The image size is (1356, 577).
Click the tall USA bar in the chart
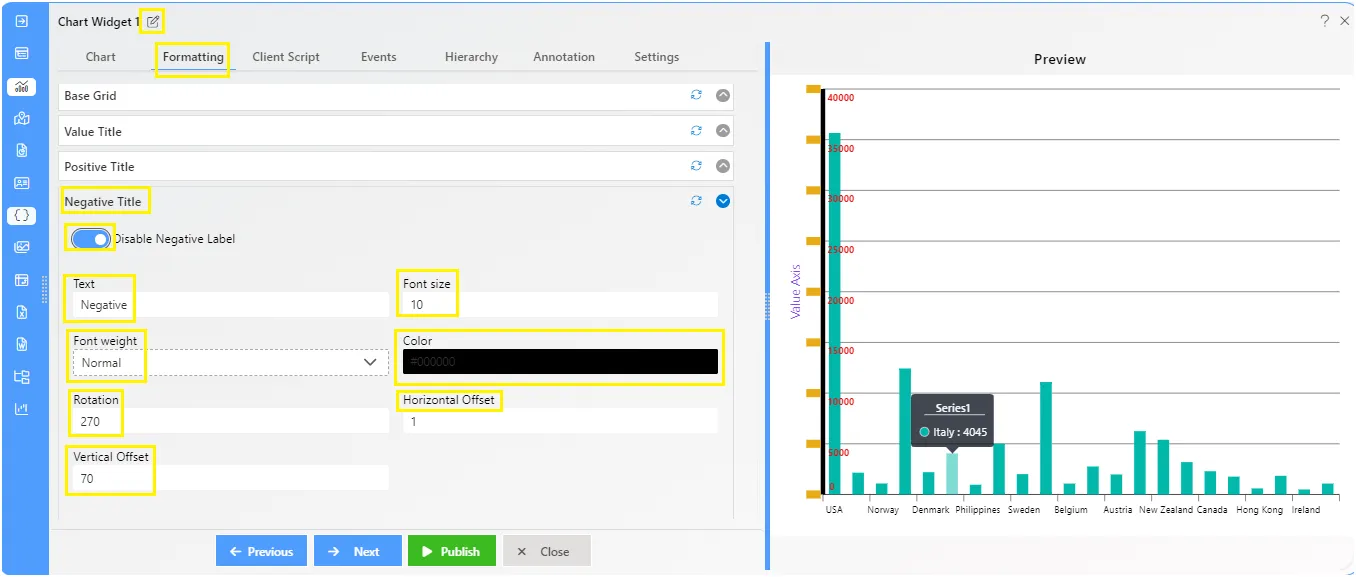tap(834, 313)
